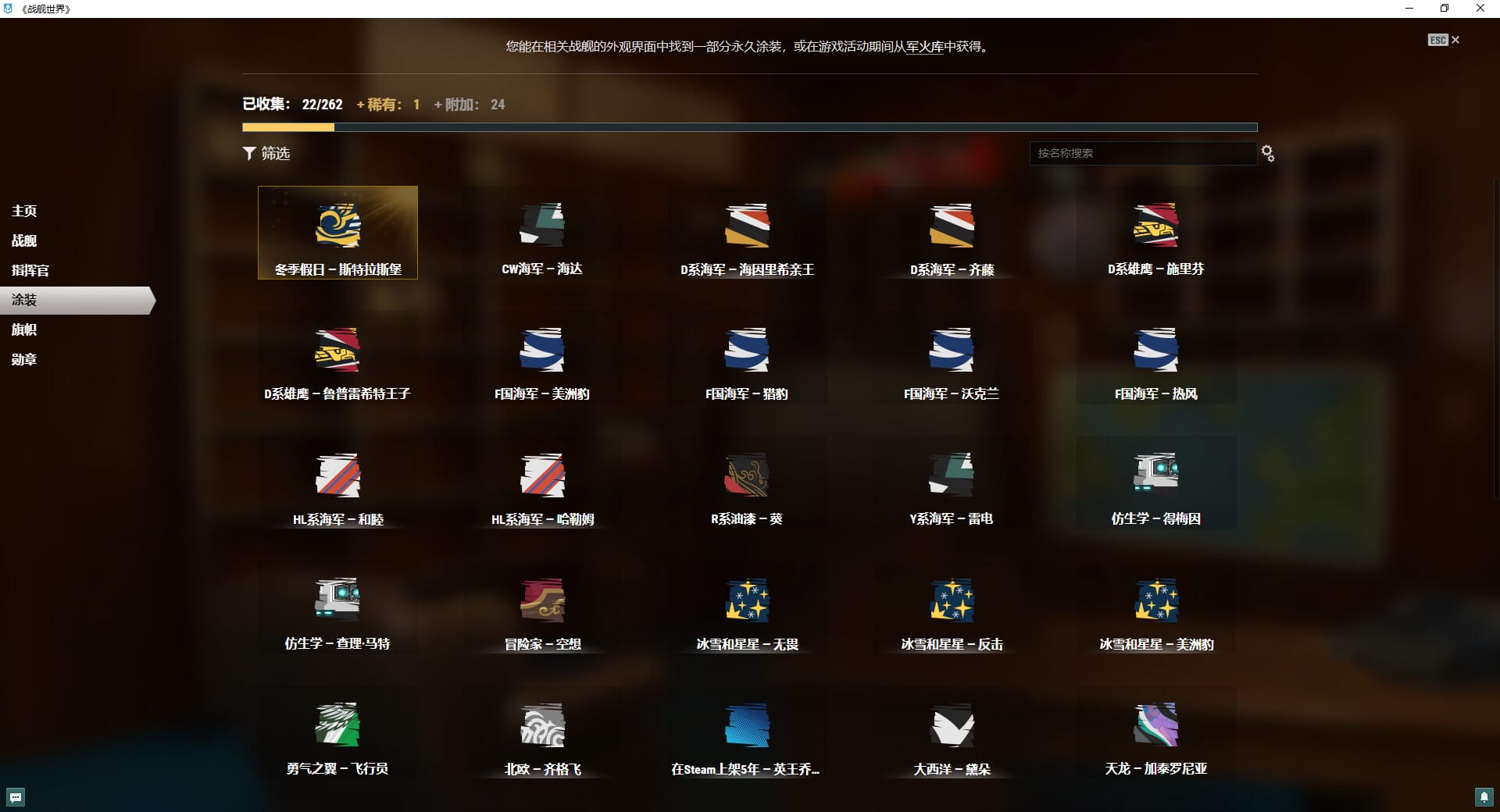Click the collection progress bar

749,127
